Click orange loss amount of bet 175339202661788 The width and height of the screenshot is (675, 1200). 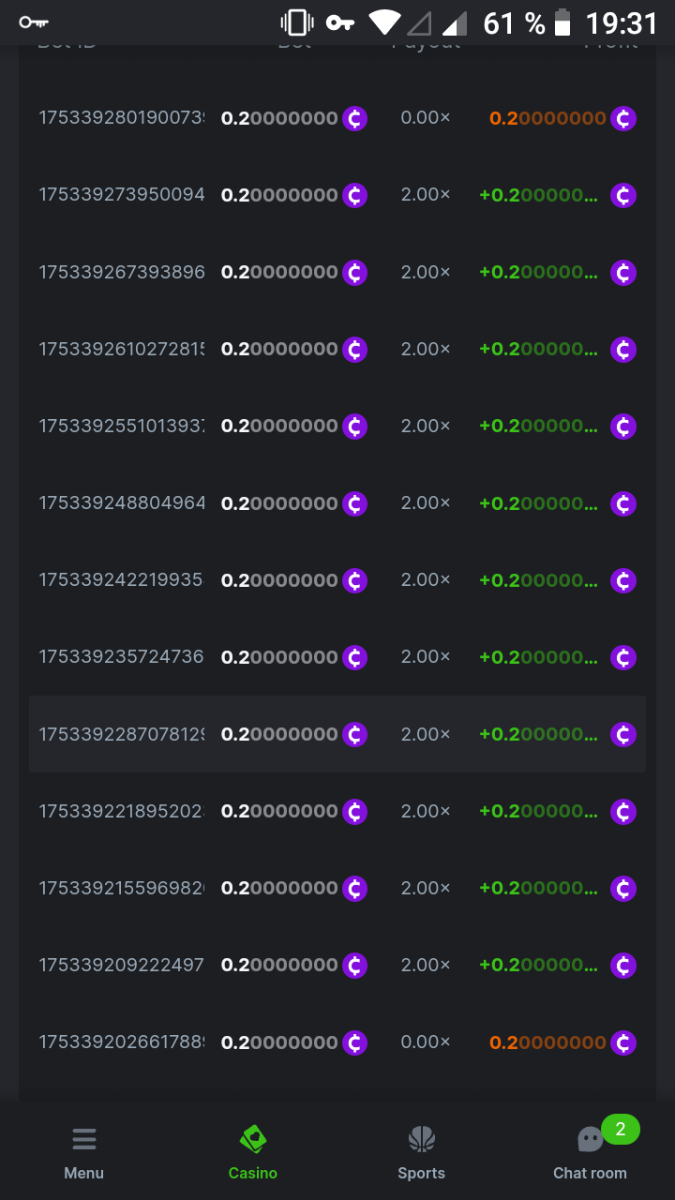[547, 1043]
